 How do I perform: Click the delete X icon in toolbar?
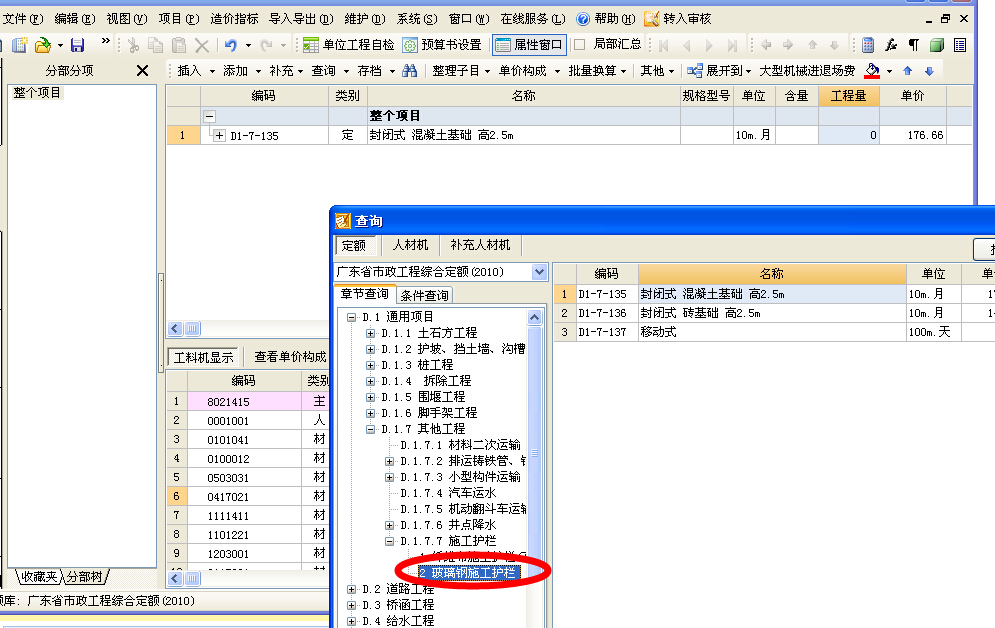tap(202, 45)
